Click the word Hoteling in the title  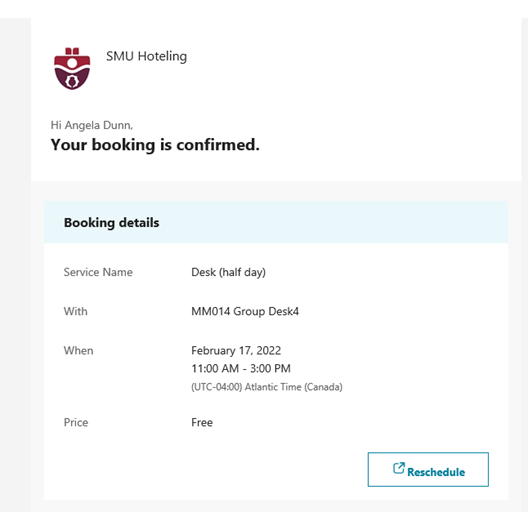162,56
